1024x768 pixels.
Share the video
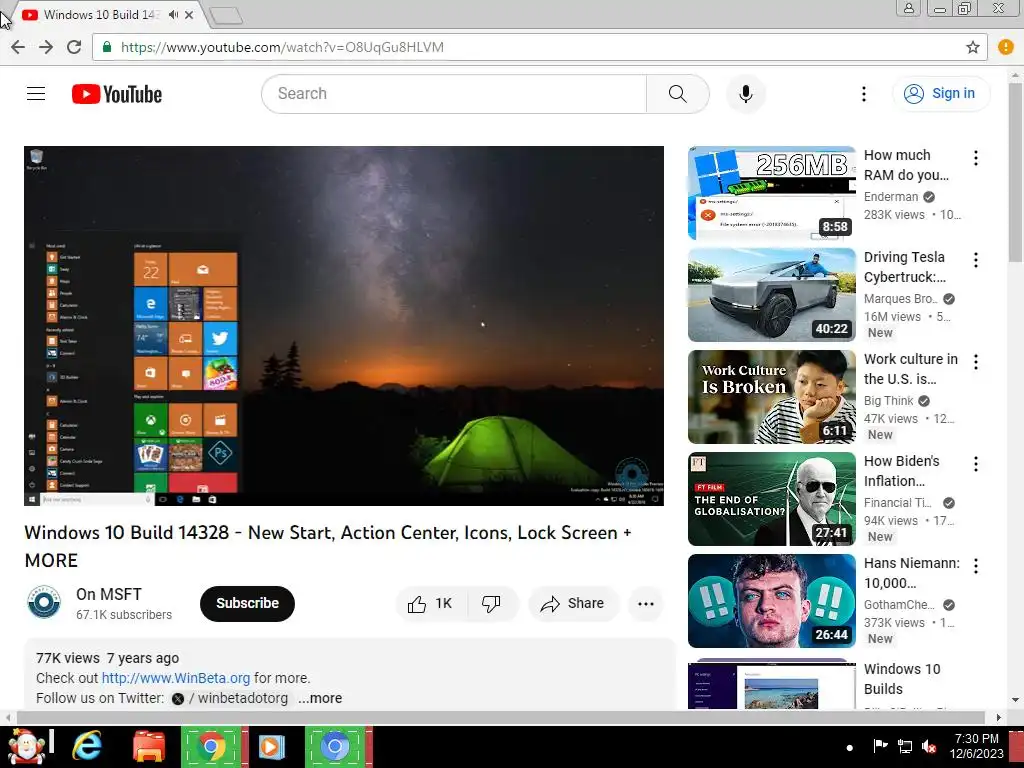point(572,603)
